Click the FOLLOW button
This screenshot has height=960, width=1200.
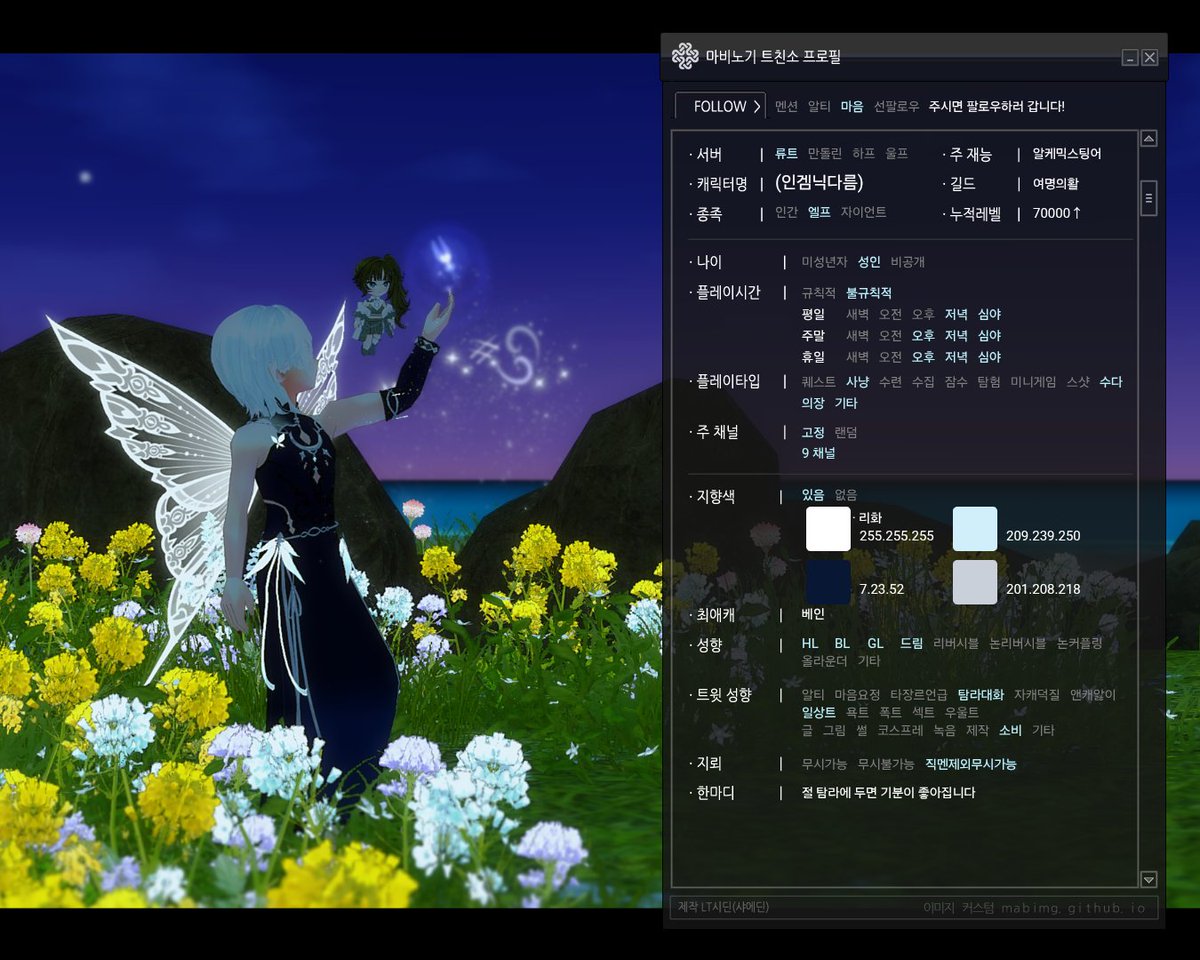(720, 106)
